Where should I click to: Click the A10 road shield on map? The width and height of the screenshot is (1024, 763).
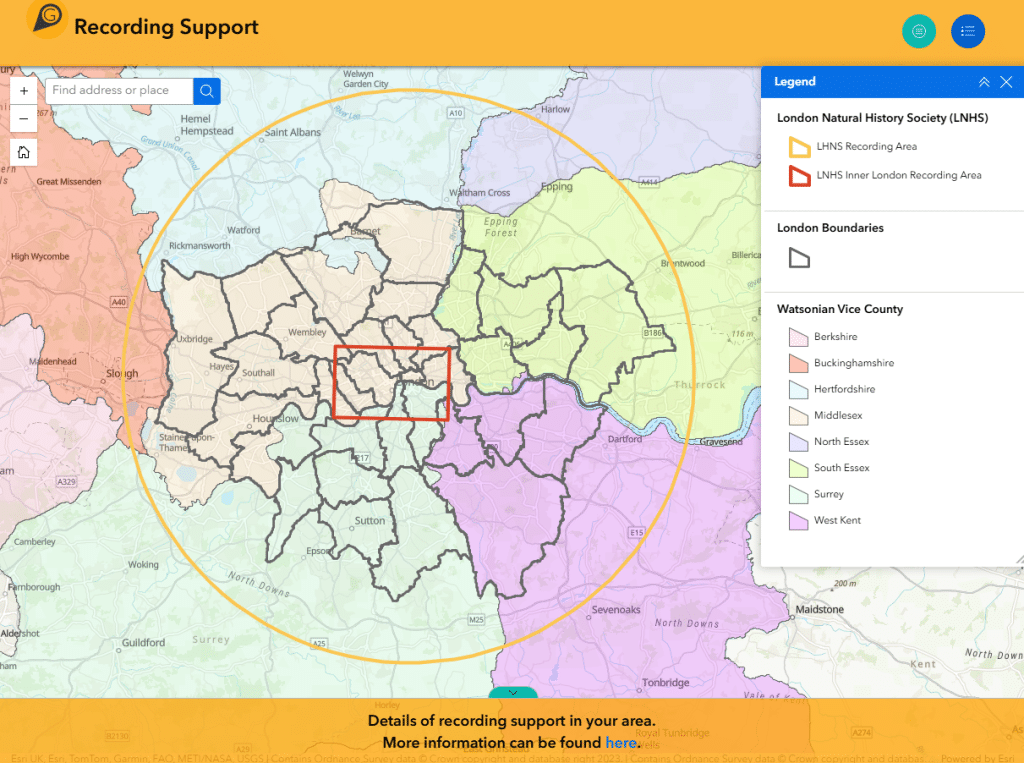pyautogui.click(x=456, y=113)
